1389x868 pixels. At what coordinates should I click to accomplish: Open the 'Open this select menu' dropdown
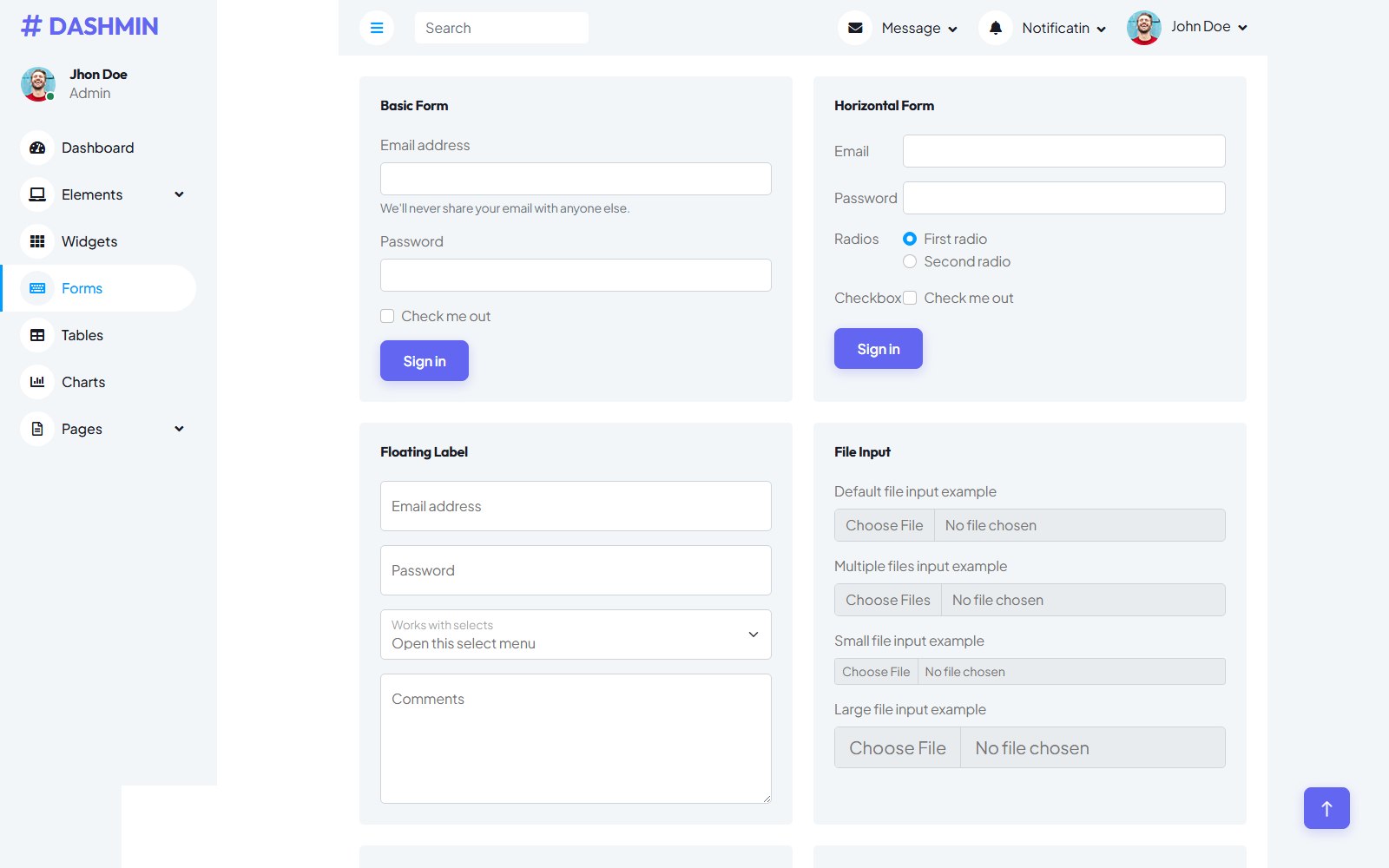coord(576,635)
